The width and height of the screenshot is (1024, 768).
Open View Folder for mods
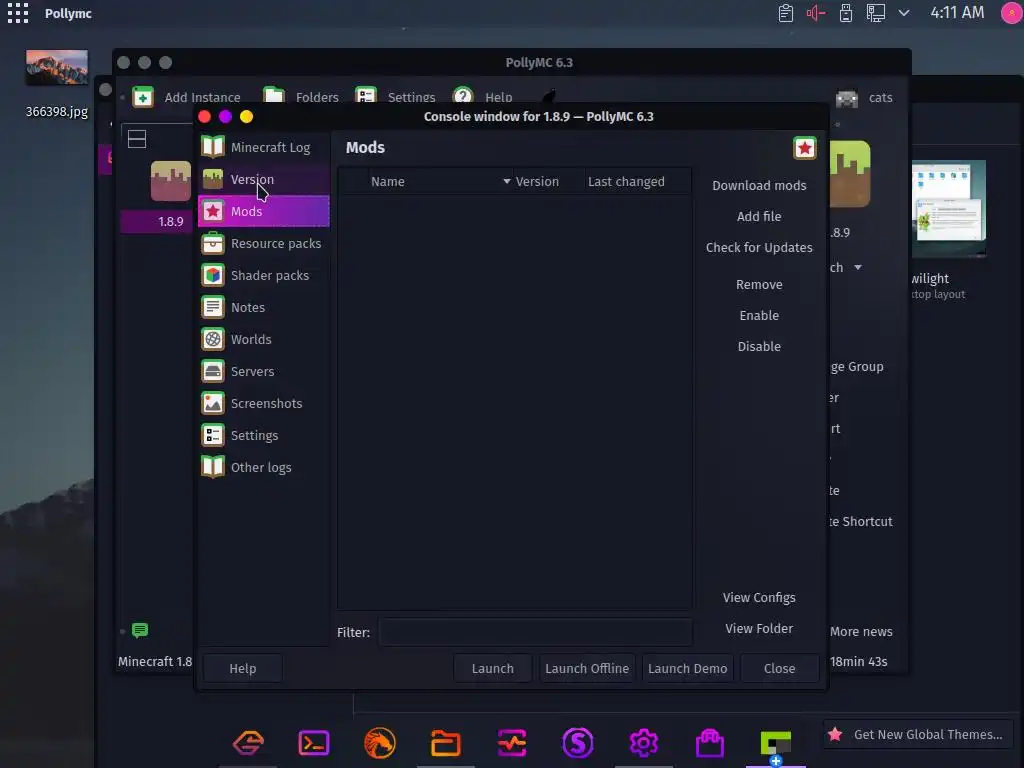coord(759,628)
